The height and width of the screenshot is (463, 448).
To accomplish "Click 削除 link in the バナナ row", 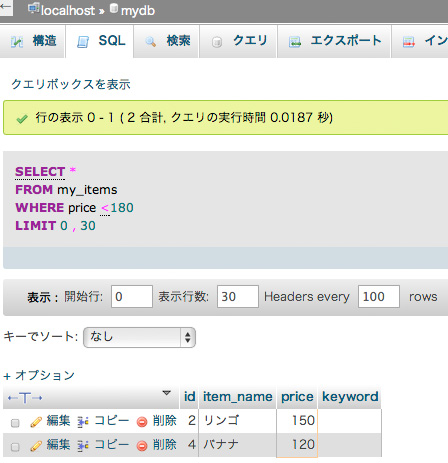I will point(165,444).
